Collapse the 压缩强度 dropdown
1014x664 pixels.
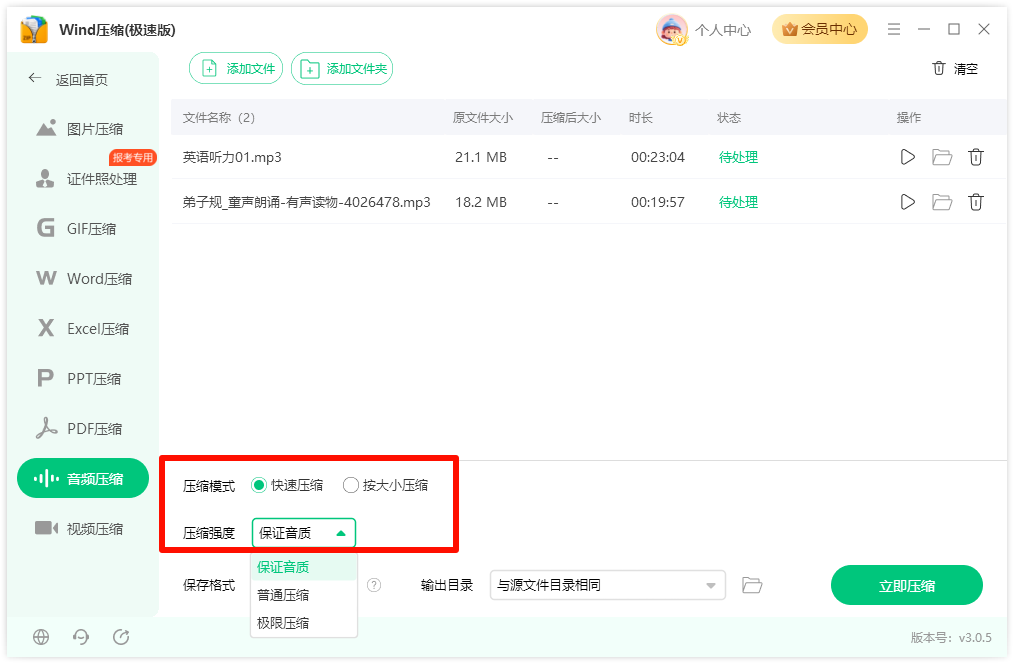tap(303, 533)
